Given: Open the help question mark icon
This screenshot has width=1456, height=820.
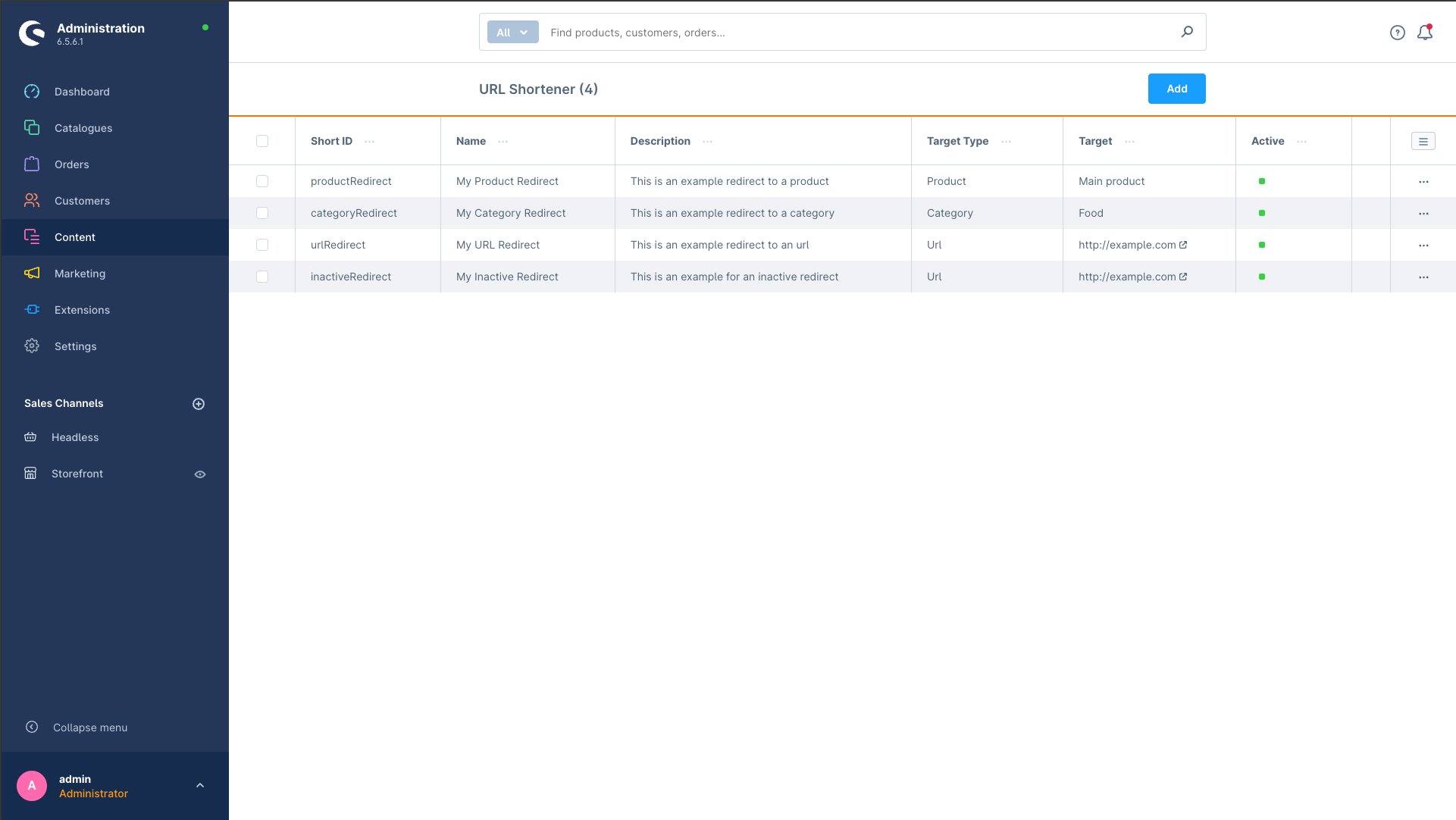Looking at the screenshot, I should [x=1398, y=33].
